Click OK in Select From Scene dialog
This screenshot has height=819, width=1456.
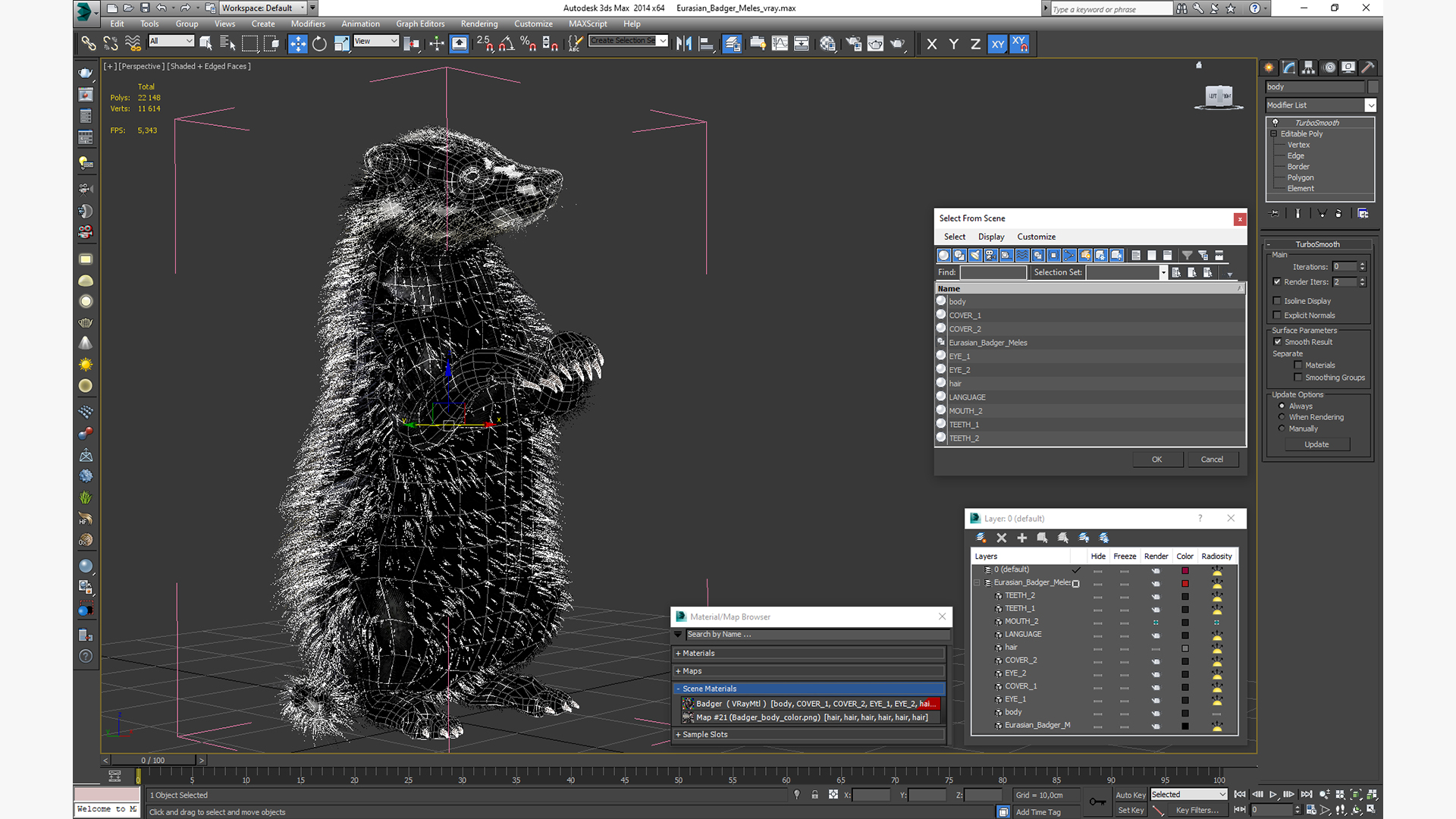tap(1156, 460)
